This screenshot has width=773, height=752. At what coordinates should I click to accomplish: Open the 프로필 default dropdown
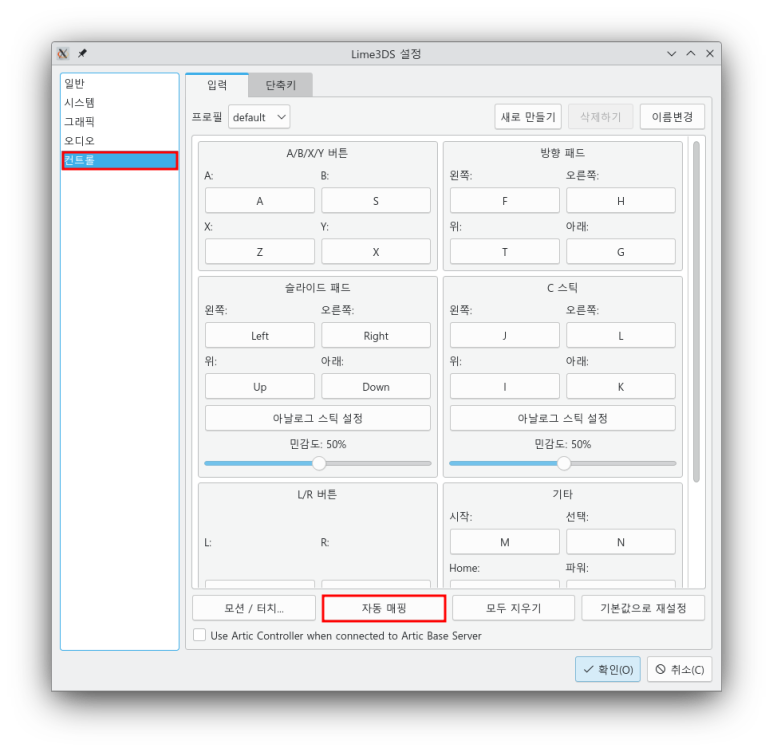(259, 117)
